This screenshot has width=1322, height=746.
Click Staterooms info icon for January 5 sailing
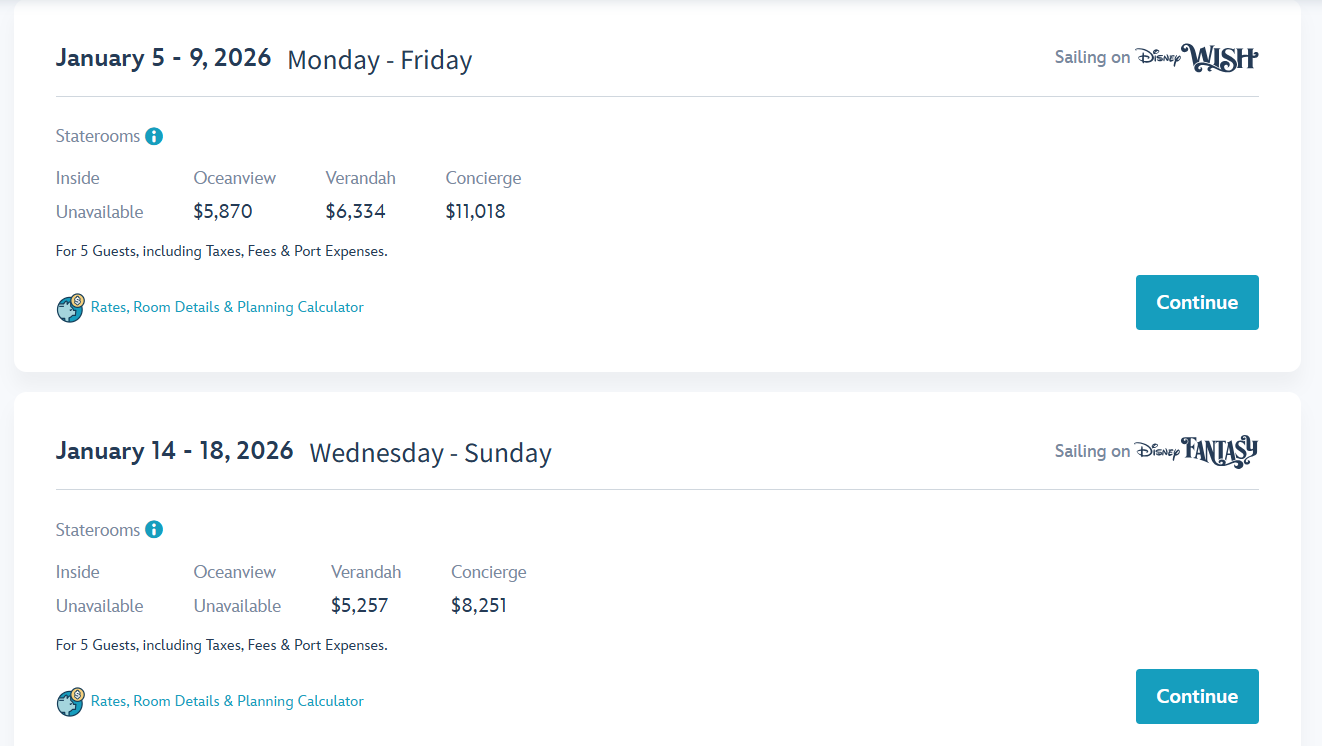point(154,136)
